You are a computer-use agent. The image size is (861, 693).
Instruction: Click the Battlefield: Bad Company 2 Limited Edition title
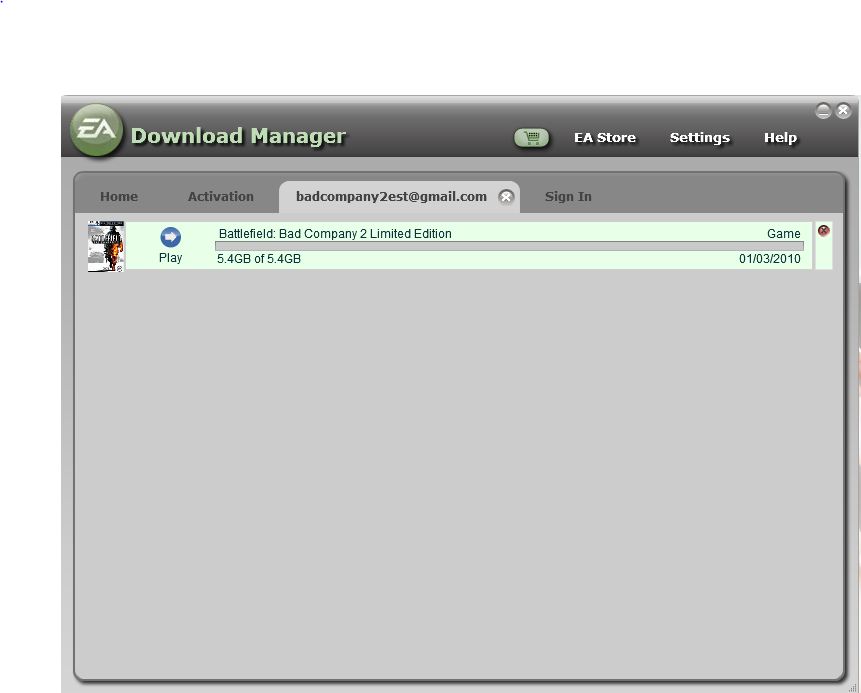(335, 234)
